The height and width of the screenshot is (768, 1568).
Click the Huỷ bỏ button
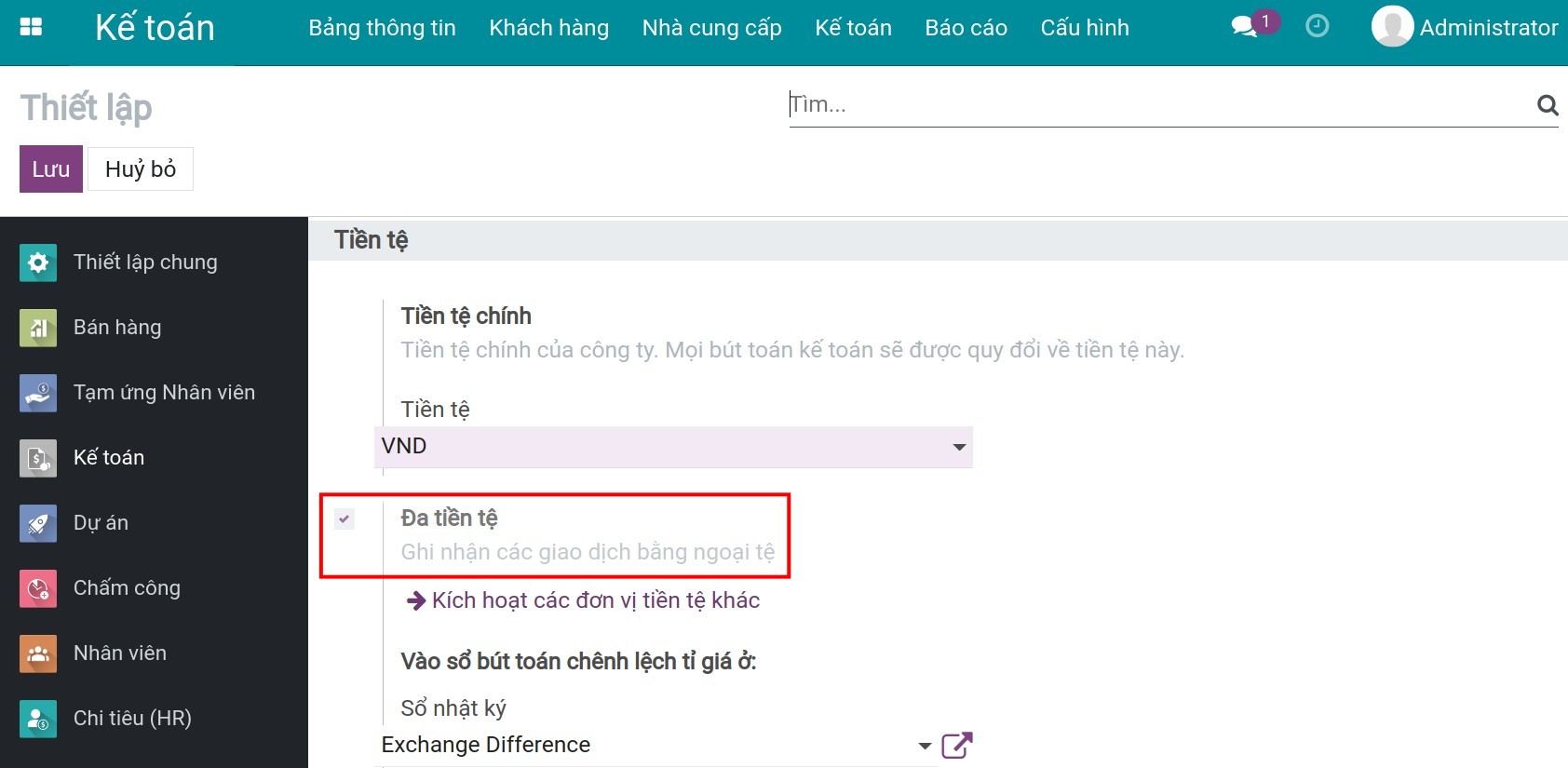tap(141, 168)
